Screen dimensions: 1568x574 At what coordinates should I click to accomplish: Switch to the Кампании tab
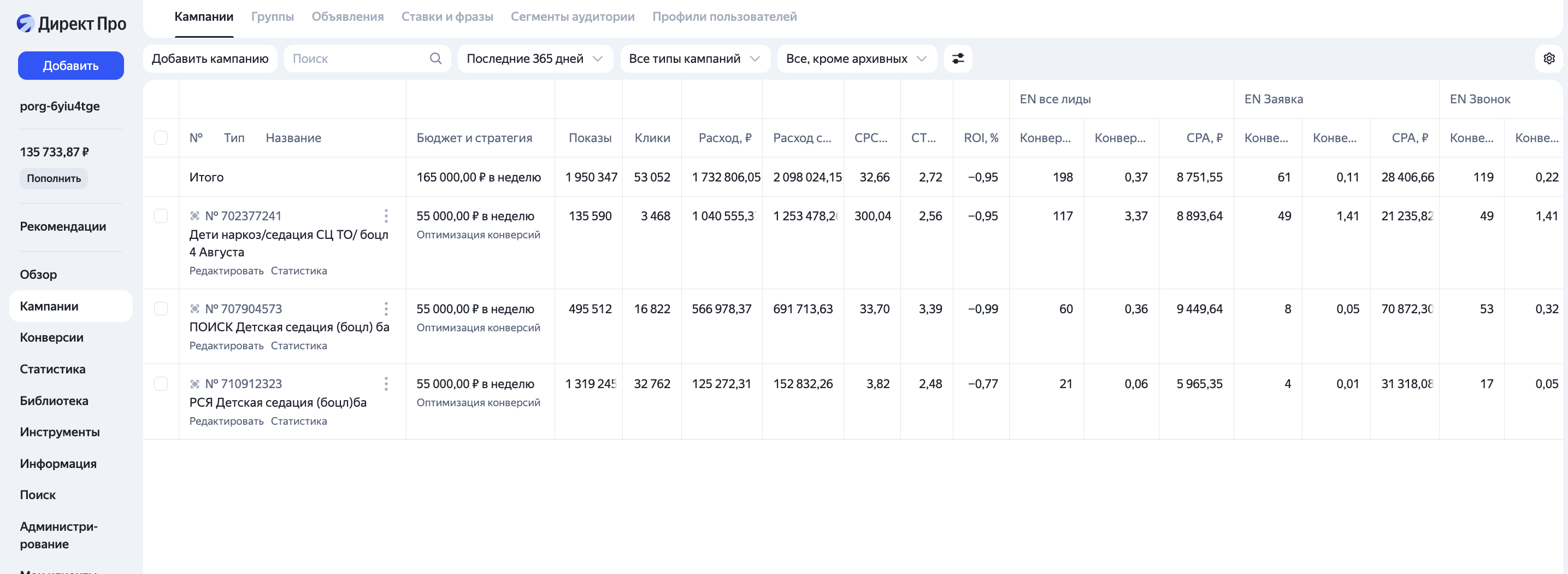coord(204,16)
